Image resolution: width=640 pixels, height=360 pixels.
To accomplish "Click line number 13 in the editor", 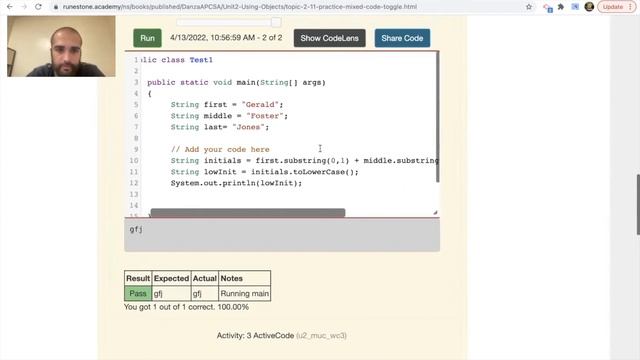I will pyautogui.click(x=134, y=194).
